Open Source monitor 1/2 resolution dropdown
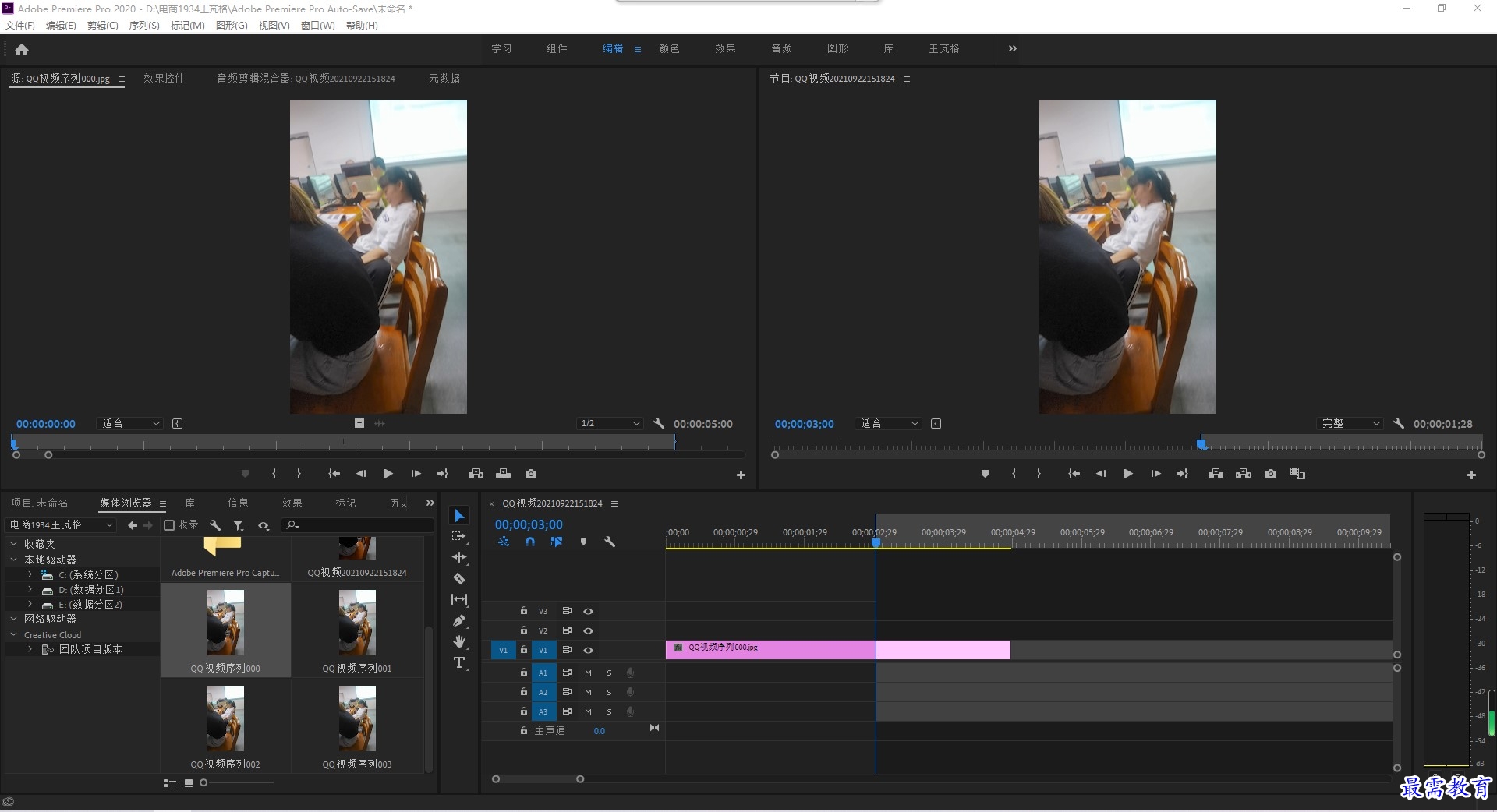Image resolution: width=1497 pixels, height=812 pixels. click(x=610, y=423)
